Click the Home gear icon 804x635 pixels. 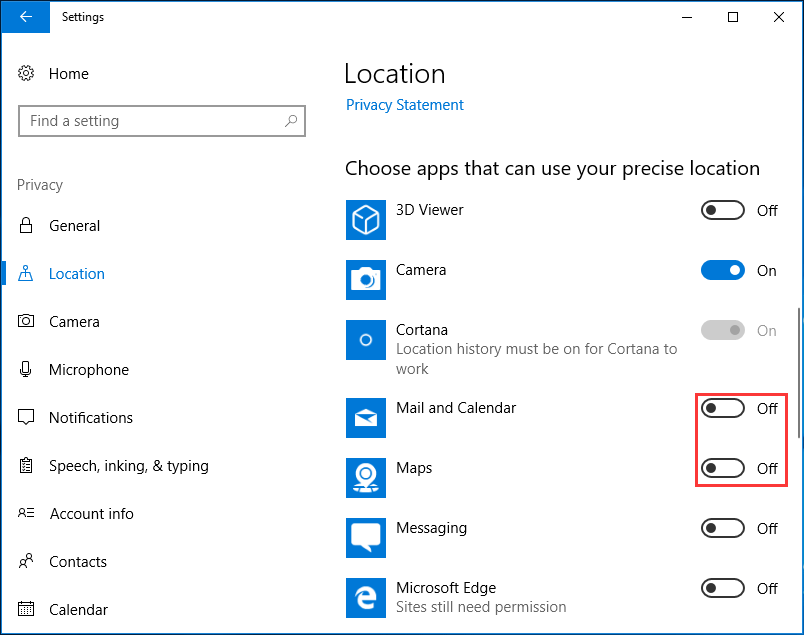click(26, 73)
